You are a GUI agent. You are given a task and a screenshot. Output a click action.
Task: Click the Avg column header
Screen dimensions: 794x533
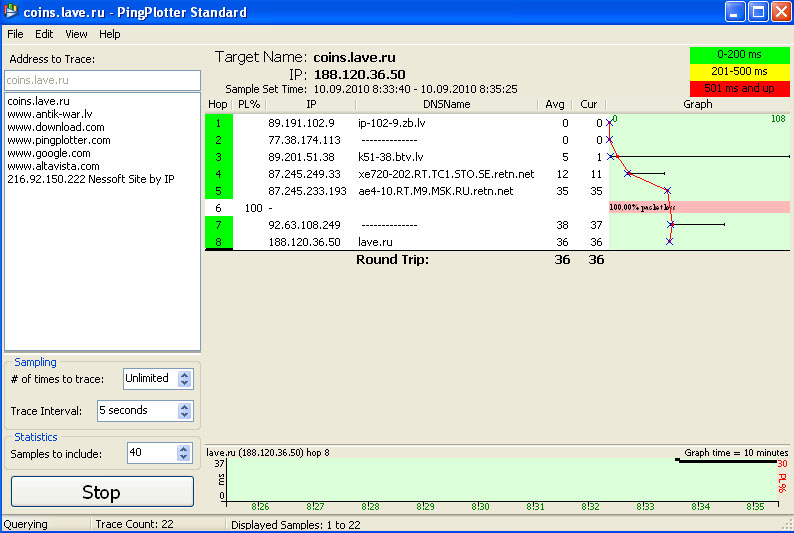554,104
